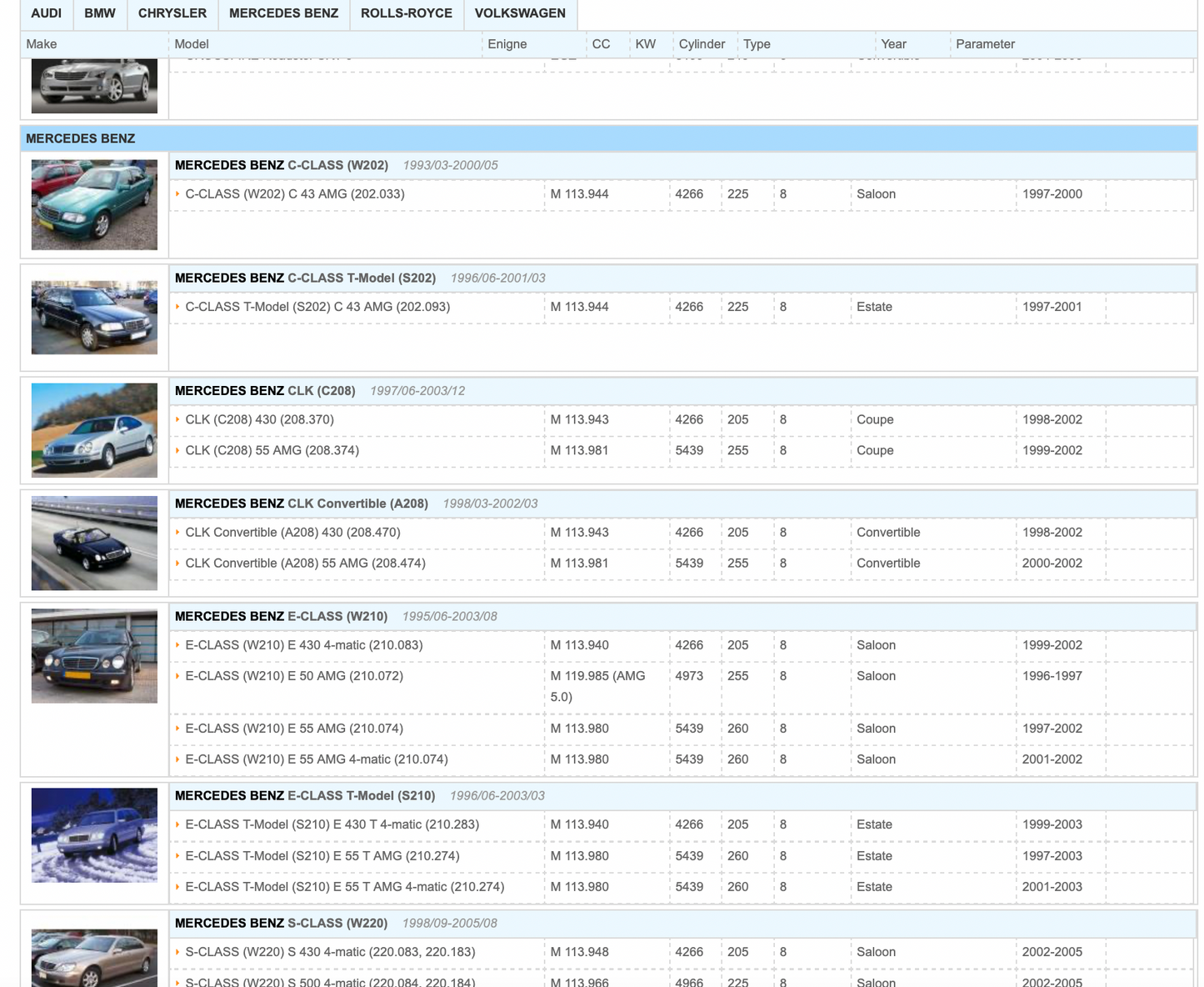Click the MERCEDES BENZ S-CLASS (W220) heading

[282, 923]
